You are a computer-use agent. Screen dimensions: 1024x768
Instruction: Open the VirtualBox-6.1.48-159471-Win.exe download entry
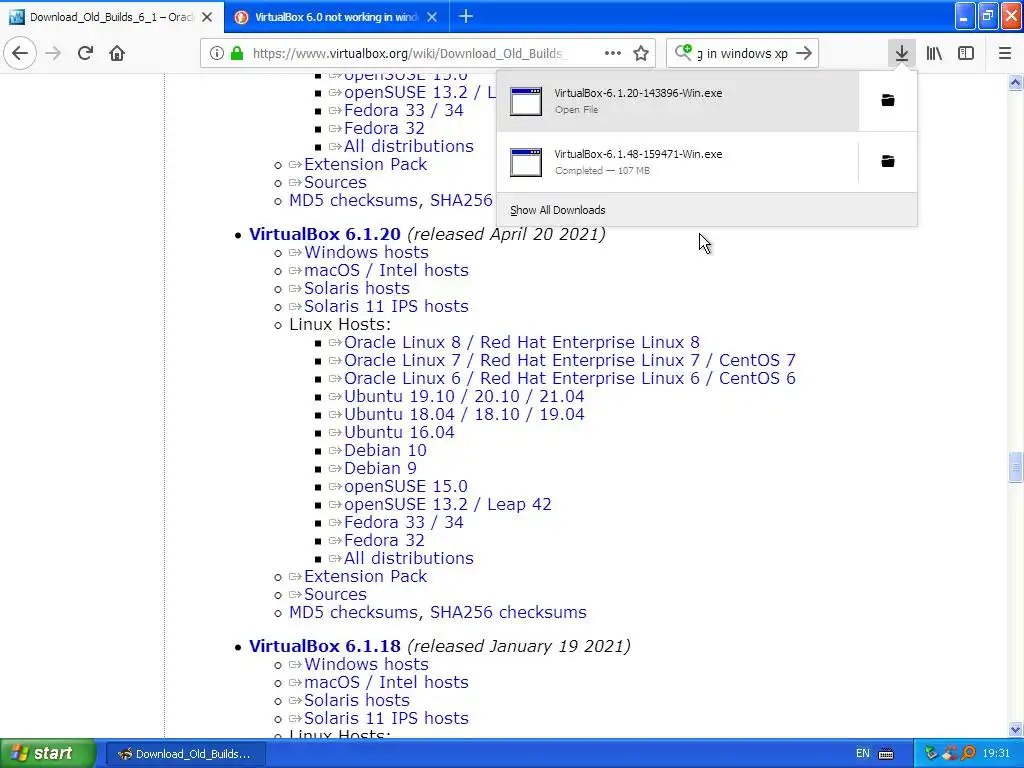(677, 161)
